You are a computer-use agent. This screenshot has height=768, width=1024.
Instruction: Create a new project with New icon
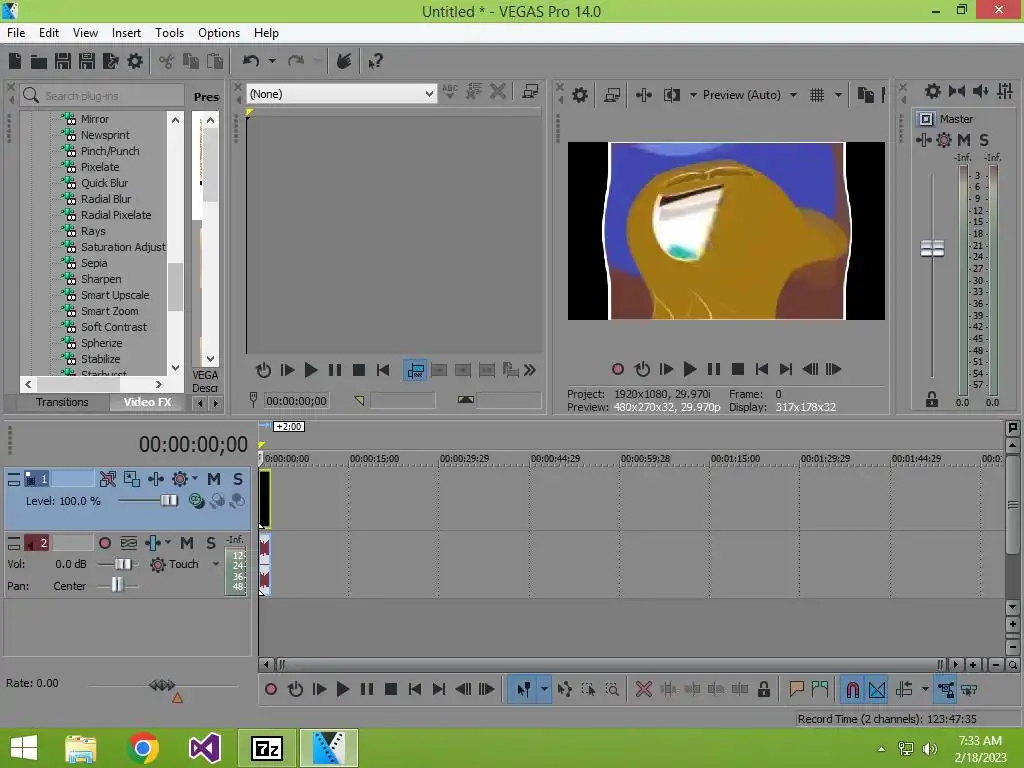15,61
